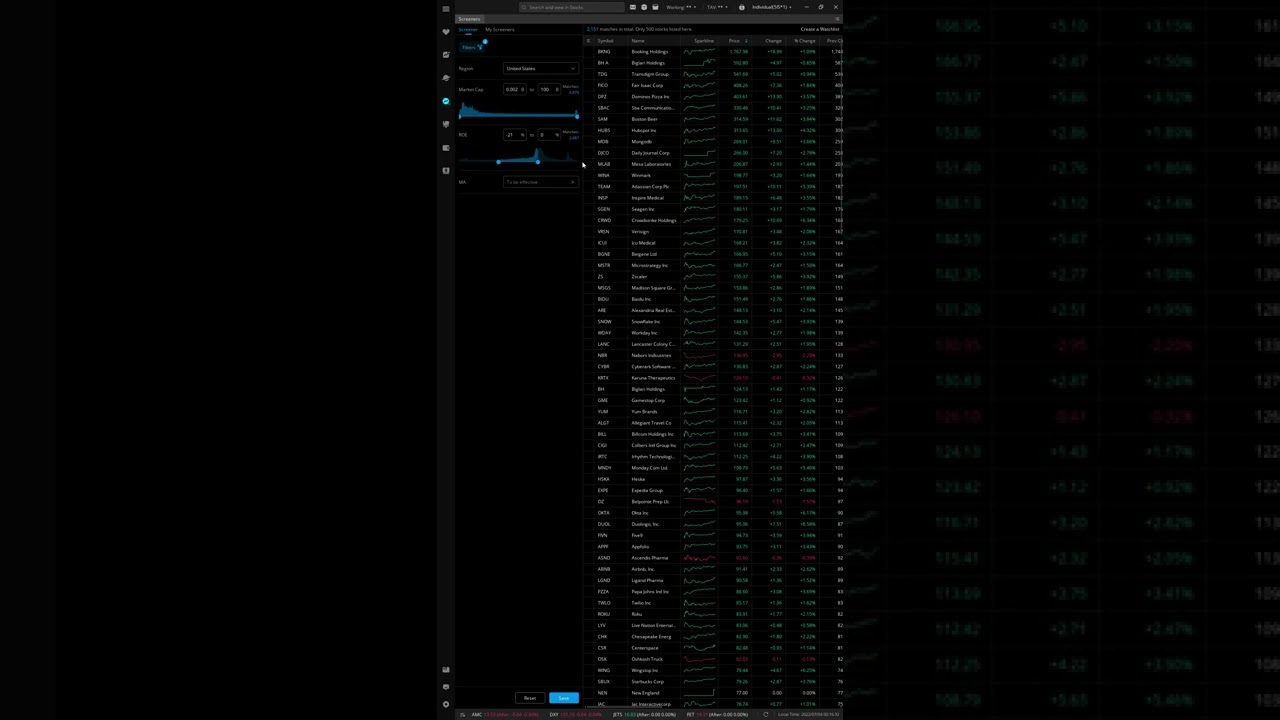The height and width of the screenshot is (720, 1280).
Task: Select the CRWD Crowdstrike Holdings row
Action: [x=713, y=220]
